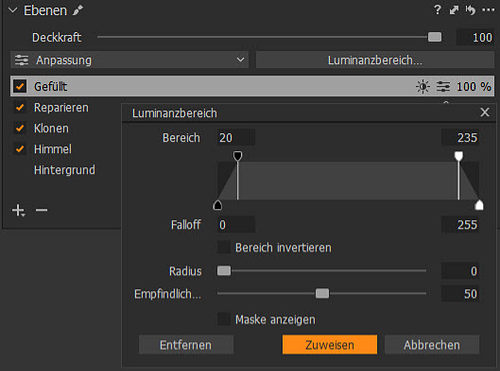The image size is (500, 371).
Task: Reset the Ebenen tool with undo arrow
Action: click(x=470, y=10)
